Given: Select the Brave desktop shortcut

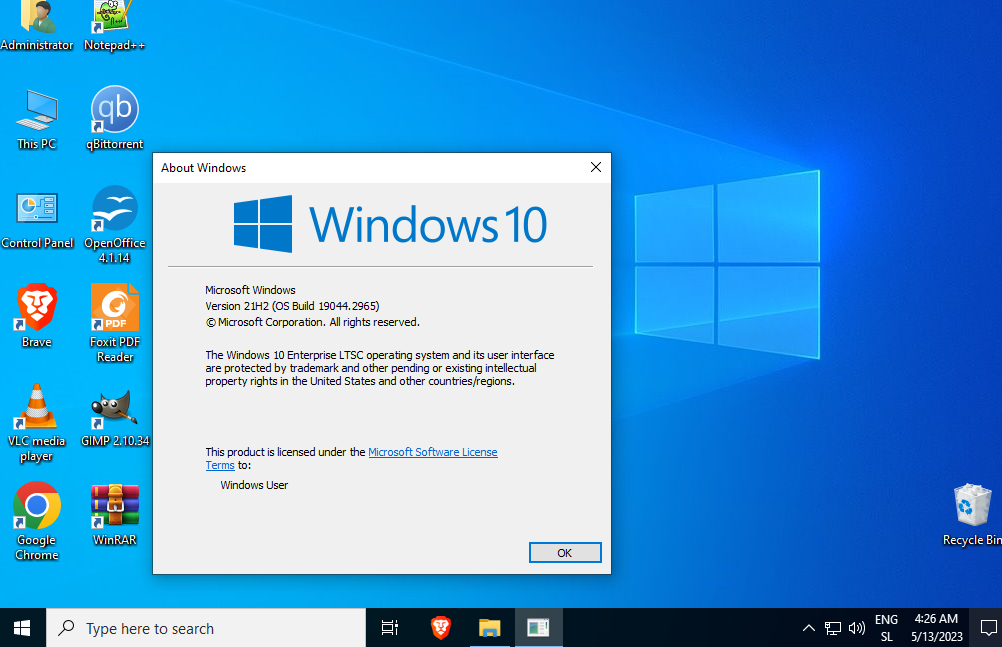Looking at the screenshot, I should coord(37,316).
